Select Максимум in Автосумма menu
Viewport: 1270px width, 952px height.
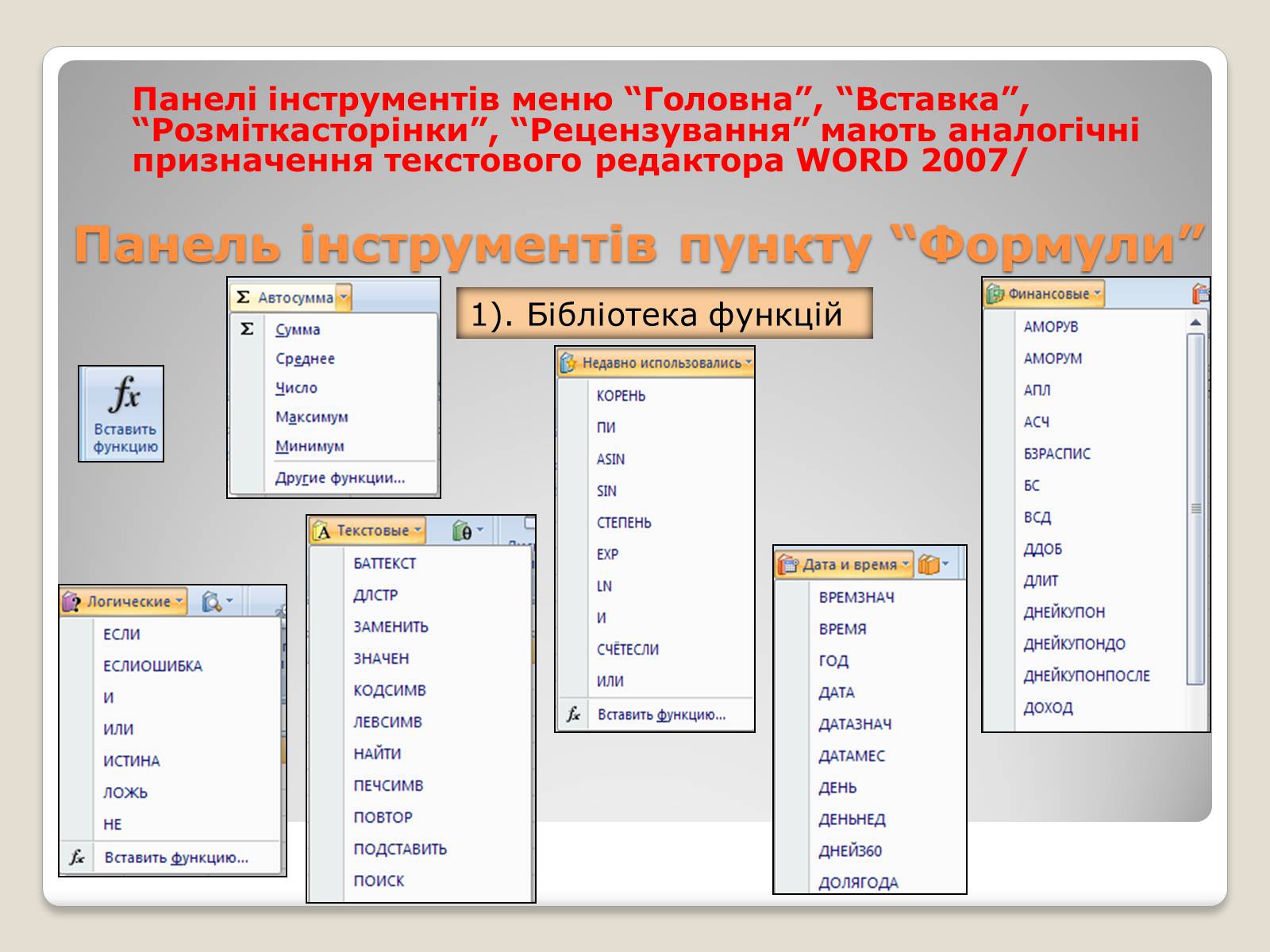pyautogui.click(x=311, y=417)
